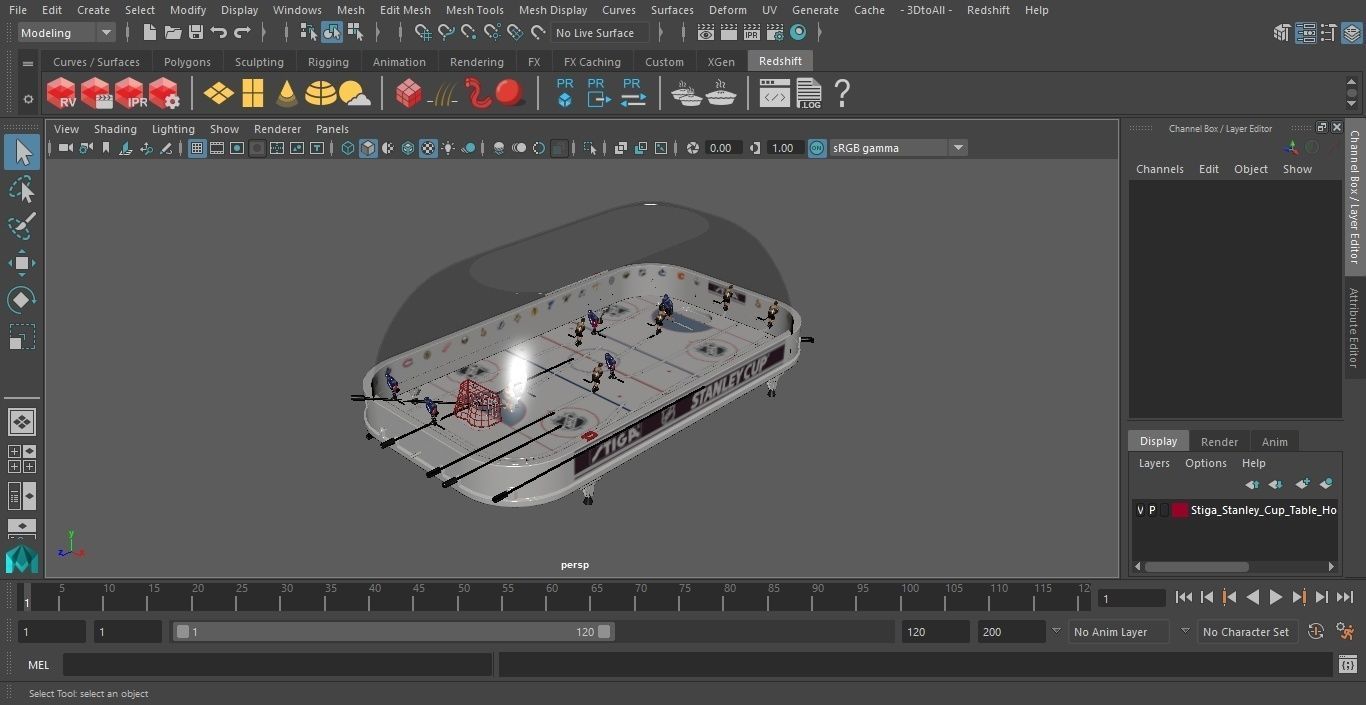Viewport: 1366px width, 705px height.
Task: Toggle isolate select viewport icon
Action: pyautogui.click(x=590, y=148)
